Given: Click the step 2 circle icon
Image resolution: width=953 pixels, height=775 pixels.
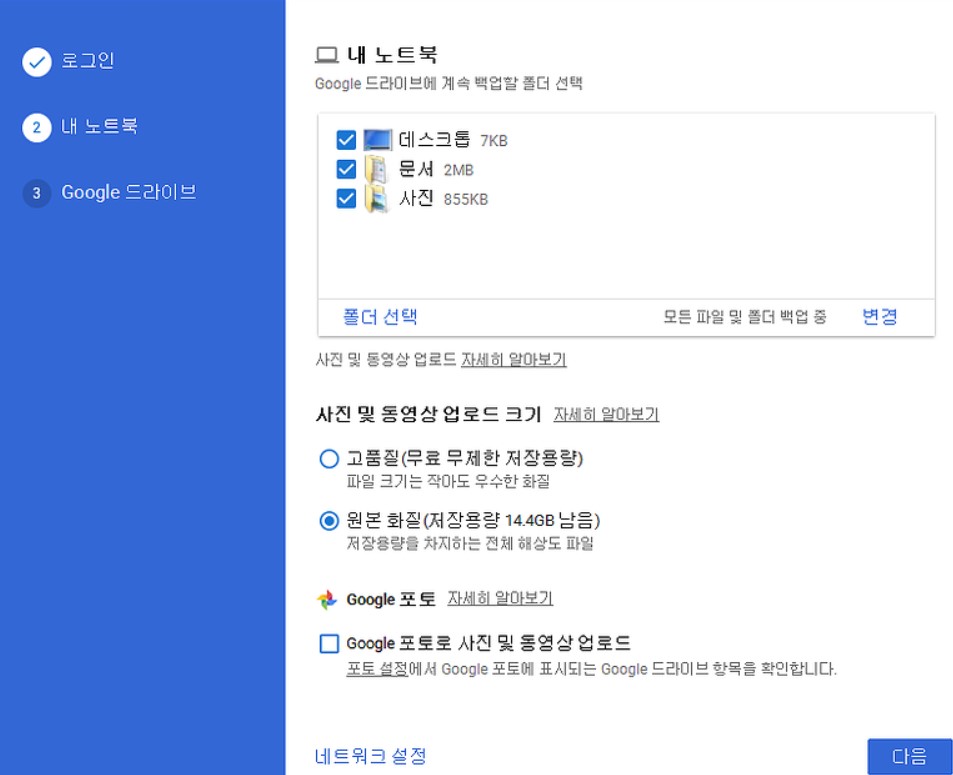Looking at the screenshot, I should (37, 127).
